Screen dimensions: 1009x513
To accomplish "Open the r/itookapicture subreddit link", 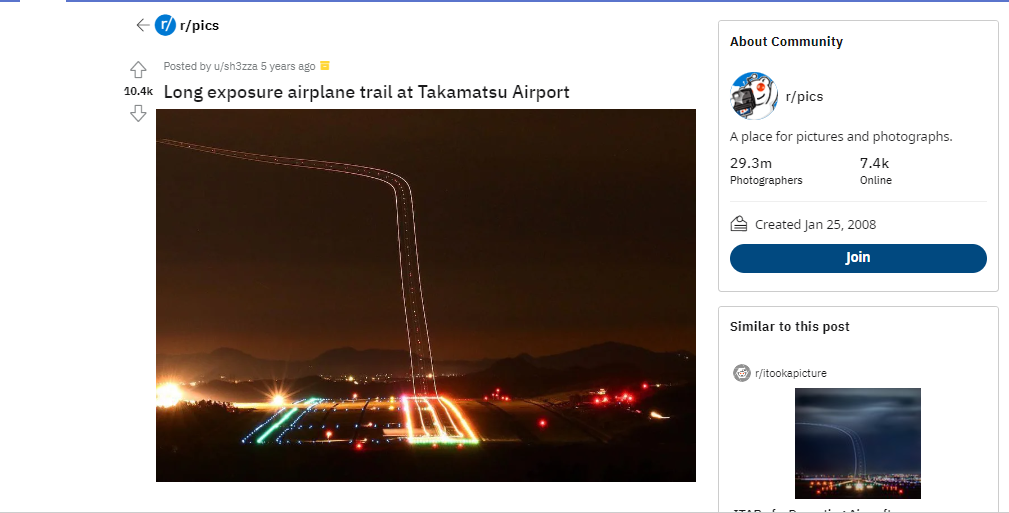I will [x=791, y=373].
